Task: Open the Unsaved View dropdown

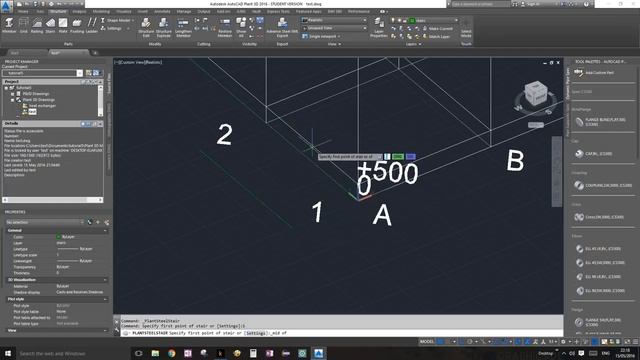Action: click(334, 28)
